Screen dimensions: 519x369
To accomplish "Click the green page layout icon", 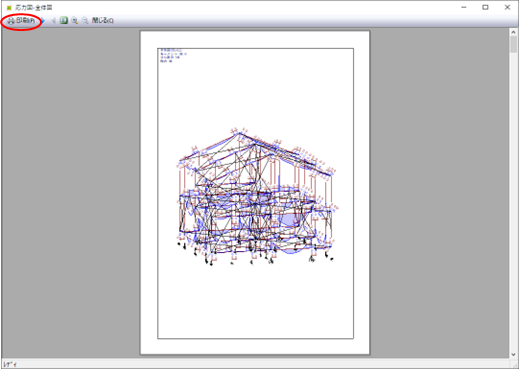I will (x=64, y=21).
